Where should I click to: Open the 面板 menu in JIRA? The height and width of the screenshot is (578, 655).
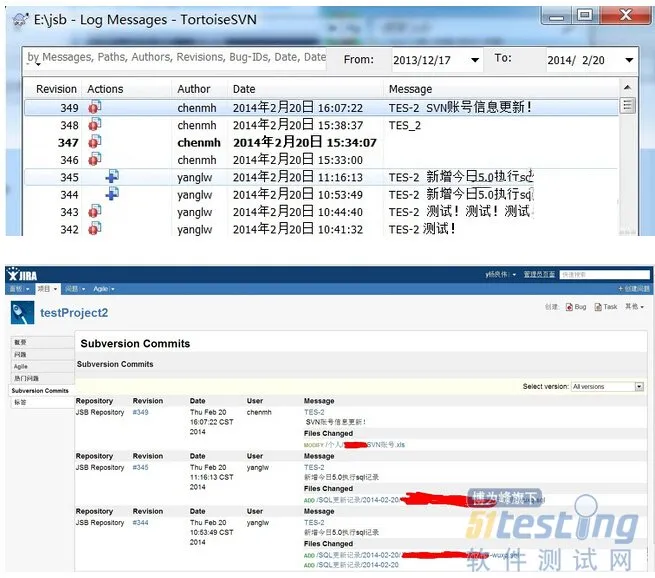19,289
